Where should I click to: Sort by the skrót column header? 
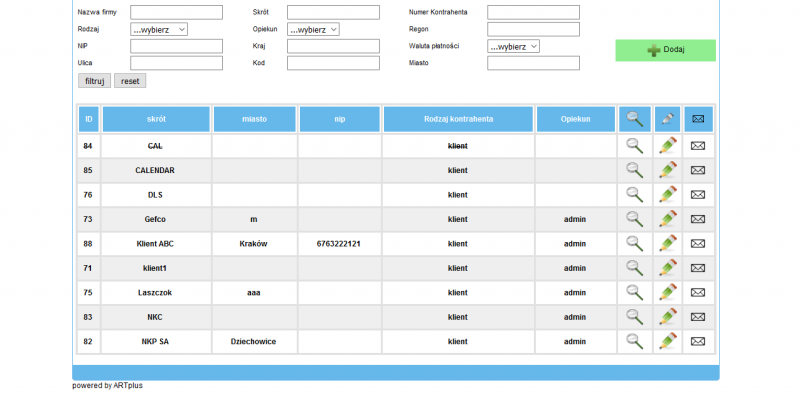click(156, 119)
